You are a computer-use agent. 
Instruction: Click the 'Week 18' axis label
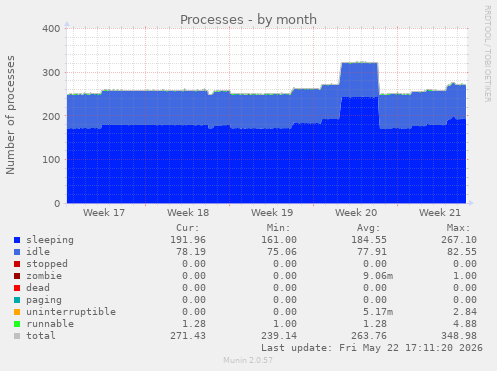click(188, 213)
